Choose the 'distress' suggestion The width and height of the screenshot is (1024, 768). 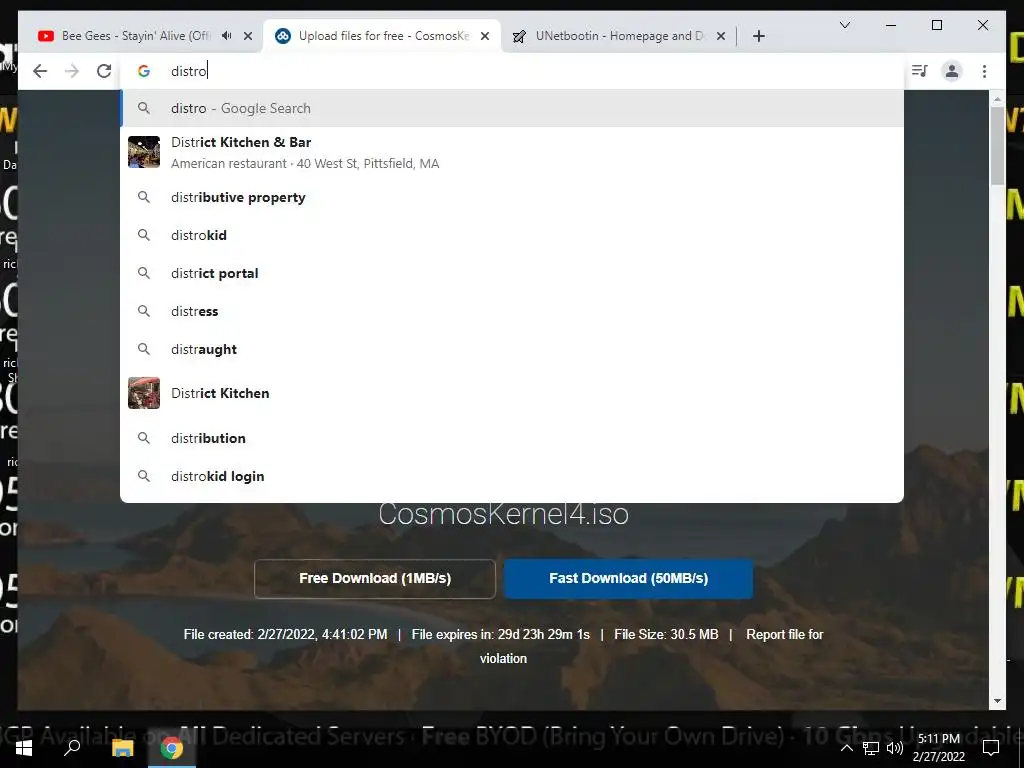click(x=512, y=311)
